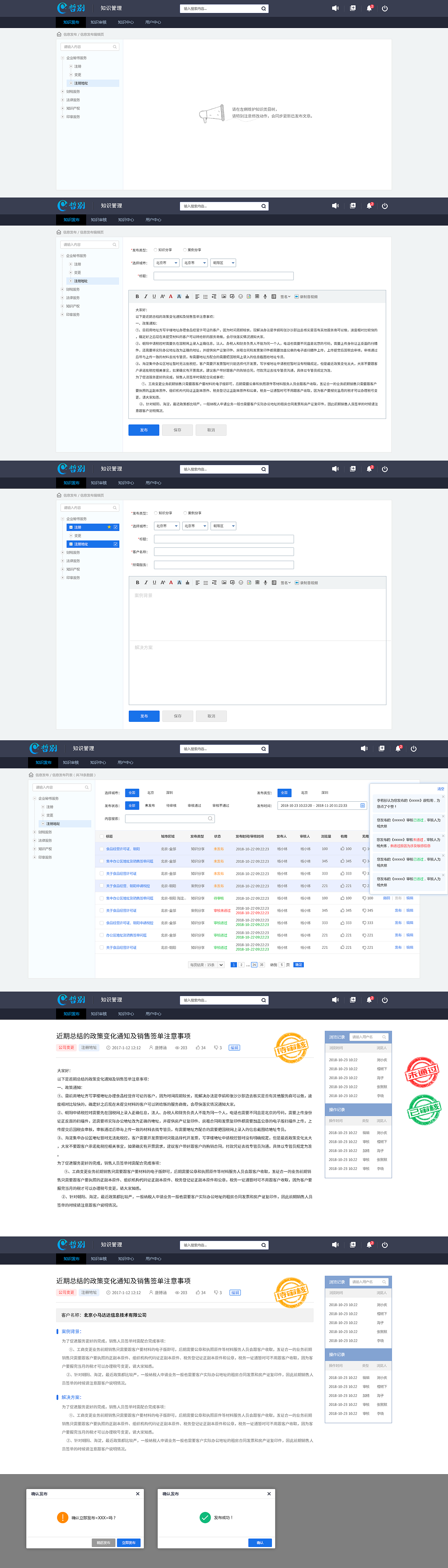Click 保存 button below the case-sharing form editor
This screenshot has width=448, height=1568.
click(178, 716)
